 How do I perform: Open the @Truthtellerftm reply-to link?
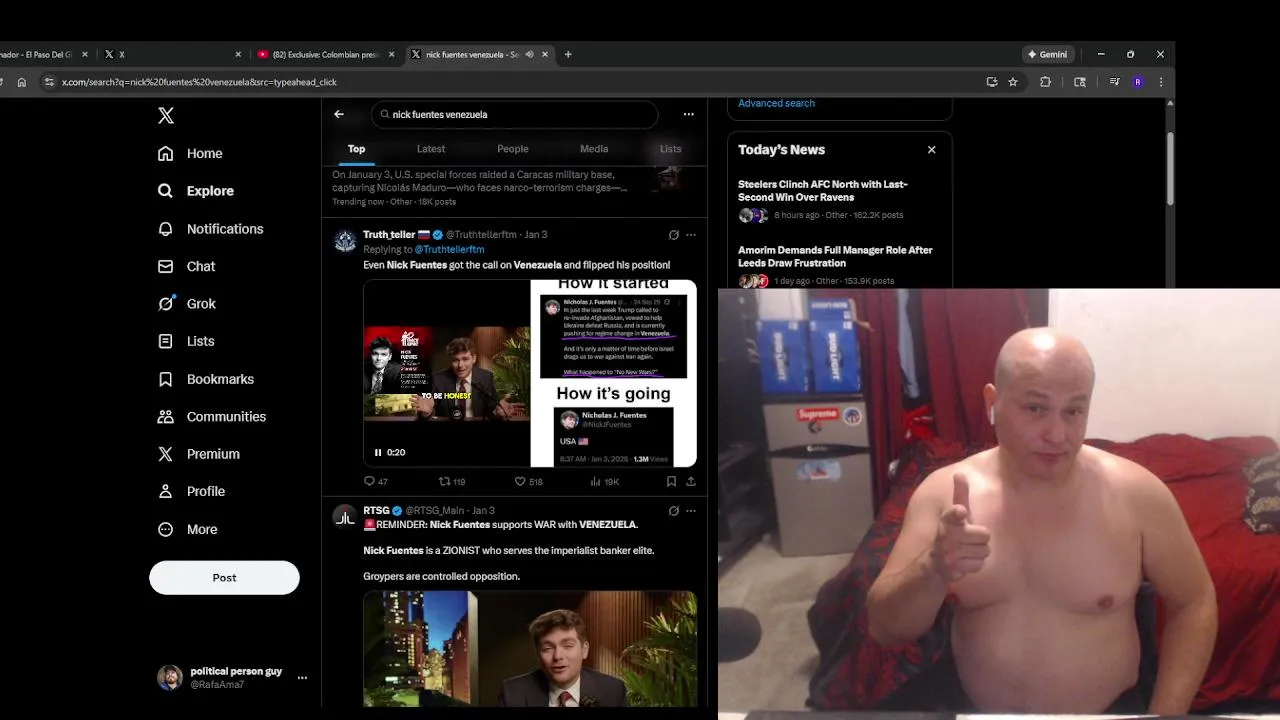(449, 249)
